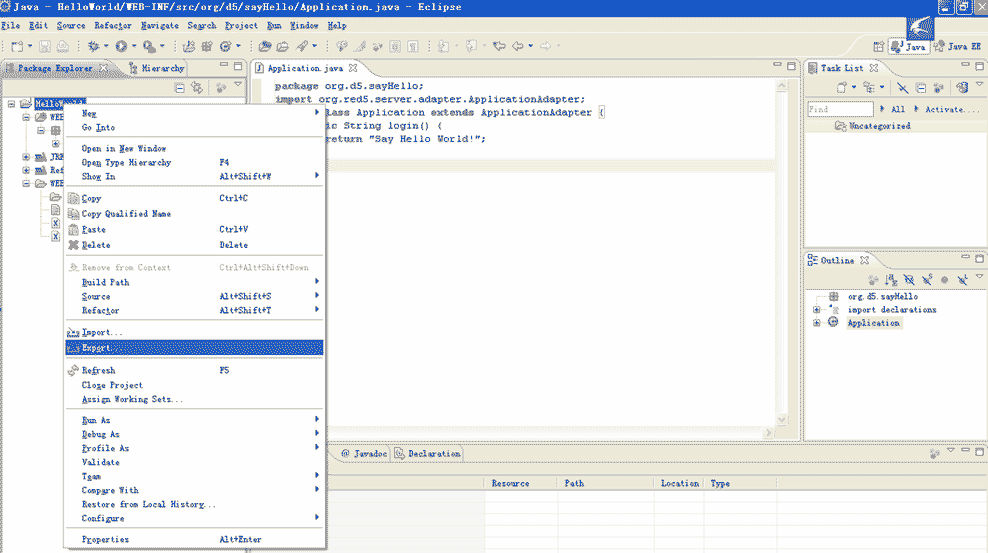
Task: Toggle Hide Fields in Outline toolbar
Action: pos(909,280)
